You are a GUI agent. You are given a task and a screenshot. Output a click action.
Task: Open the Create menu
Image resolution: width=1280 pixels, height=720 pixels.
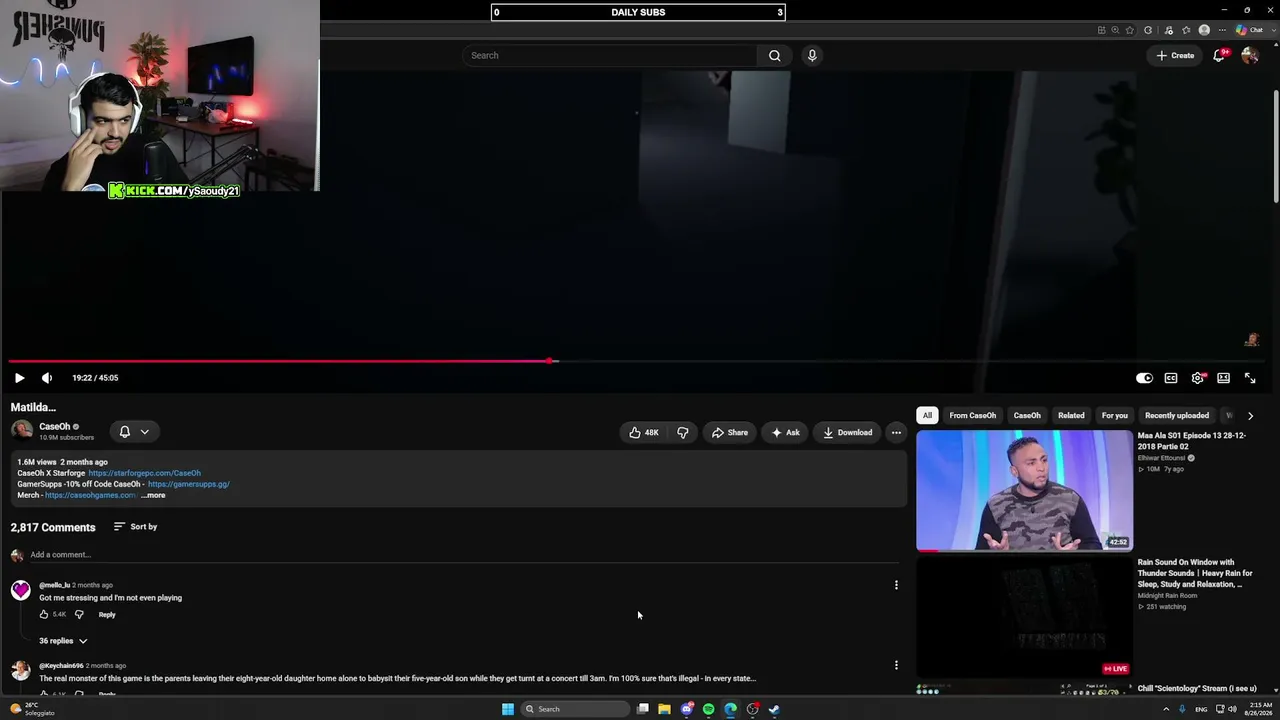tap(1175, 55)
